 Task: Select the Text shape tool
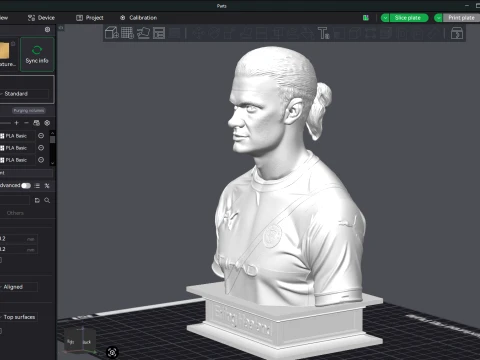coord(323,33)
